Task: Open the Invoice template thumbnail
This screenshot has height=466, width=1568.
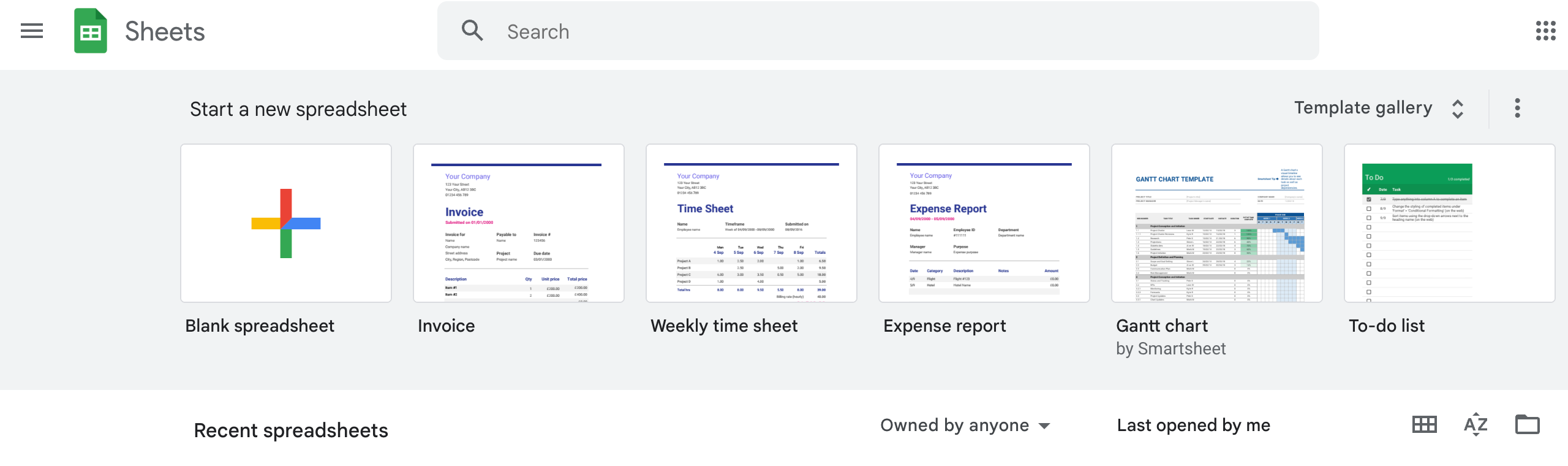Action: 519,223
